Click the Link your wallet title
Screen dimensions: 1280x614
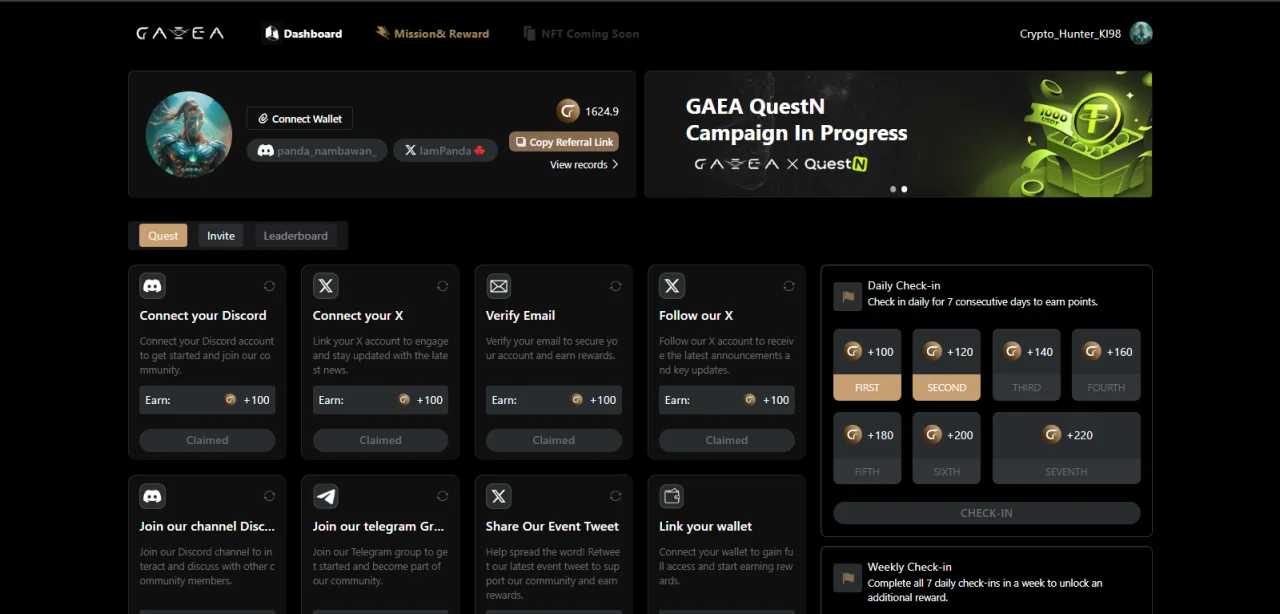[706, 526]
